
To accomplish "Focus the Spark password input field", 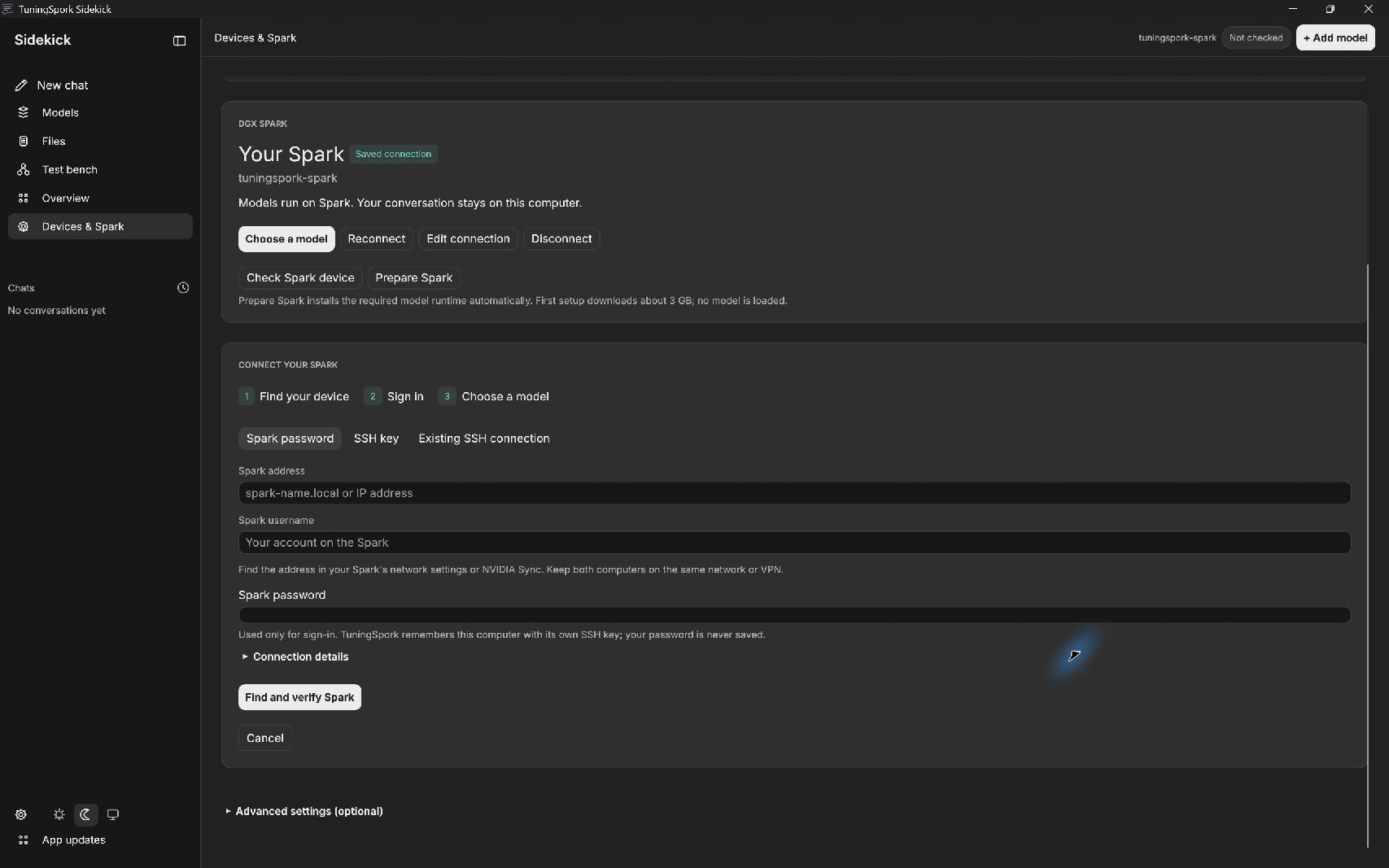I will pyautogui.click(x=794, y=615).
